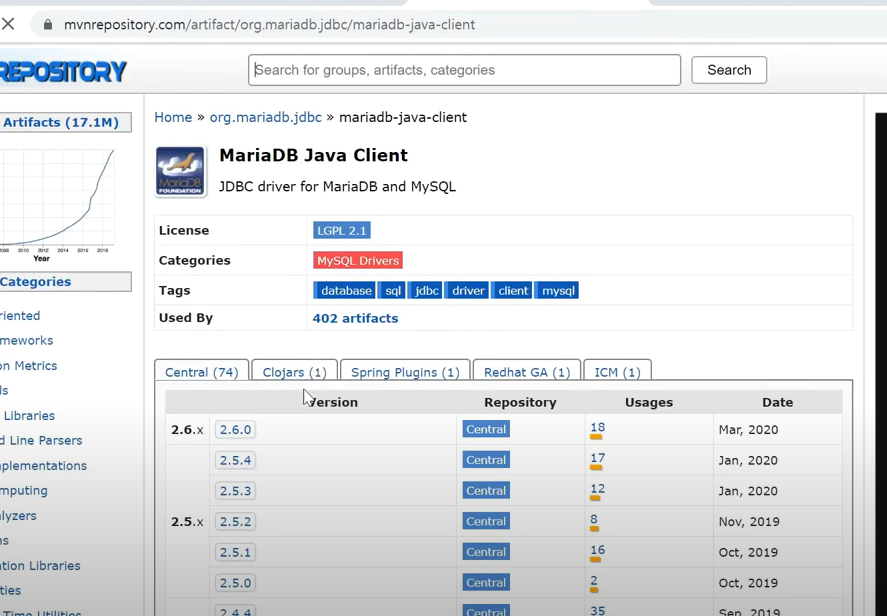The image size is (887, 616).
Task: Open the MariaDB Foundation logo image
Action: [180, 171]
